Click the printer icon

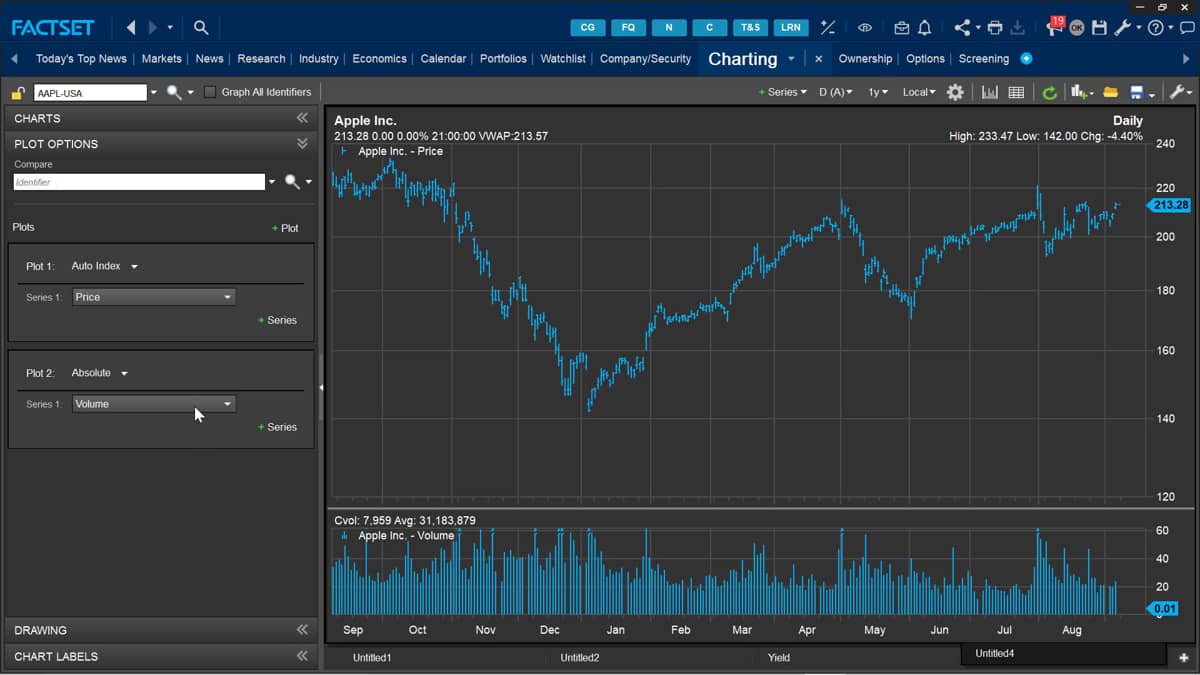tap(995, 28)
